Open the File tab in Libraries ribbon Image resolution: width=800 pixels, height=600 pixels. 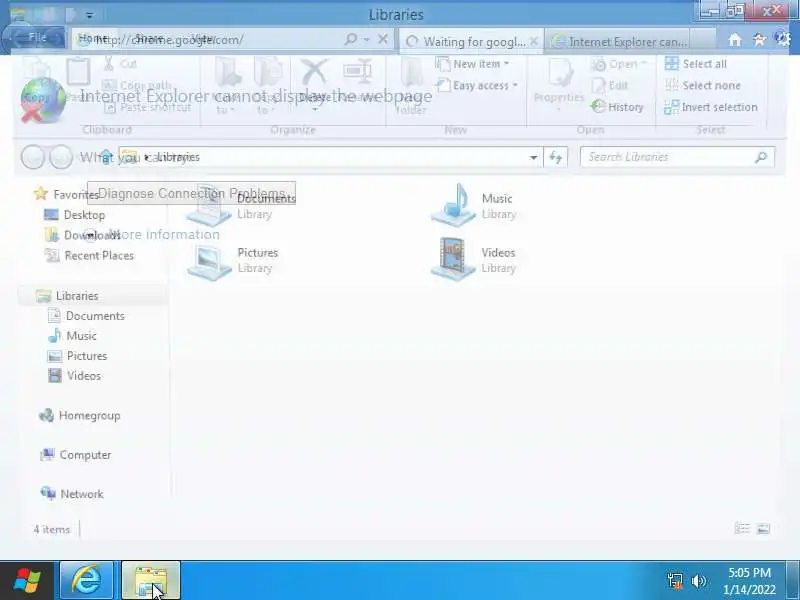tap(37, 37)
